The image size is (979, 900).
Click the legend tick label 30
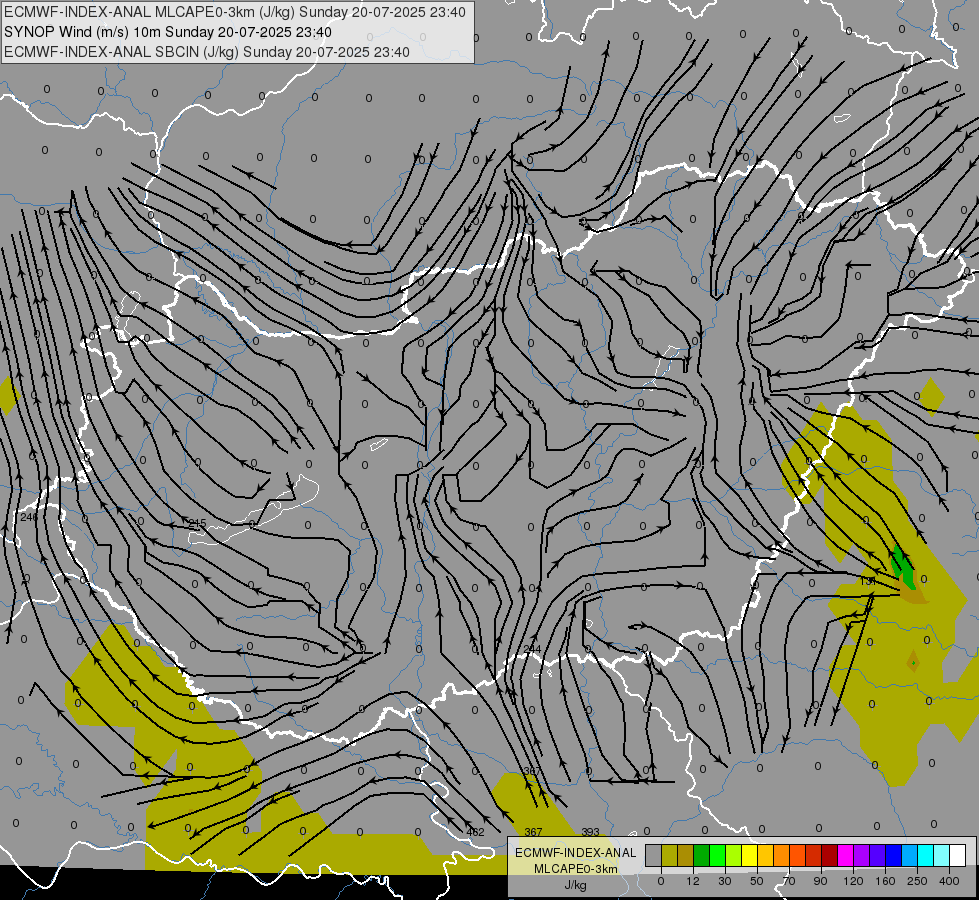[x=724, y=881]
